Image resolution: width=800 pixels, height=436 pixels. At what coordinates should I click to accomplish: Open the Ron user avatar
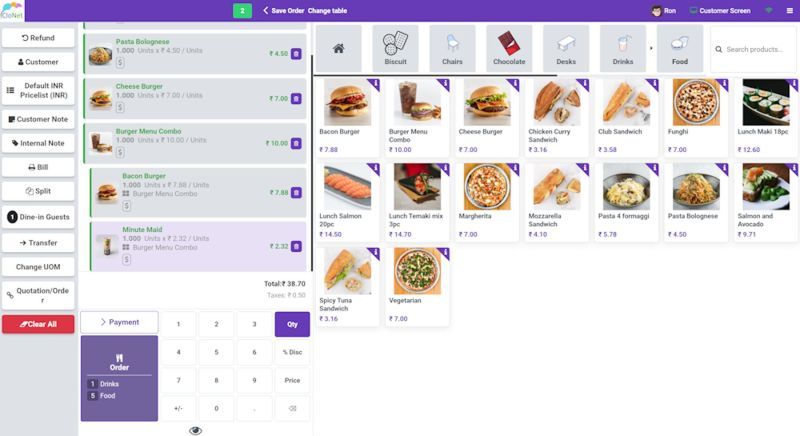pyautogui.click(x=657, y=11)
